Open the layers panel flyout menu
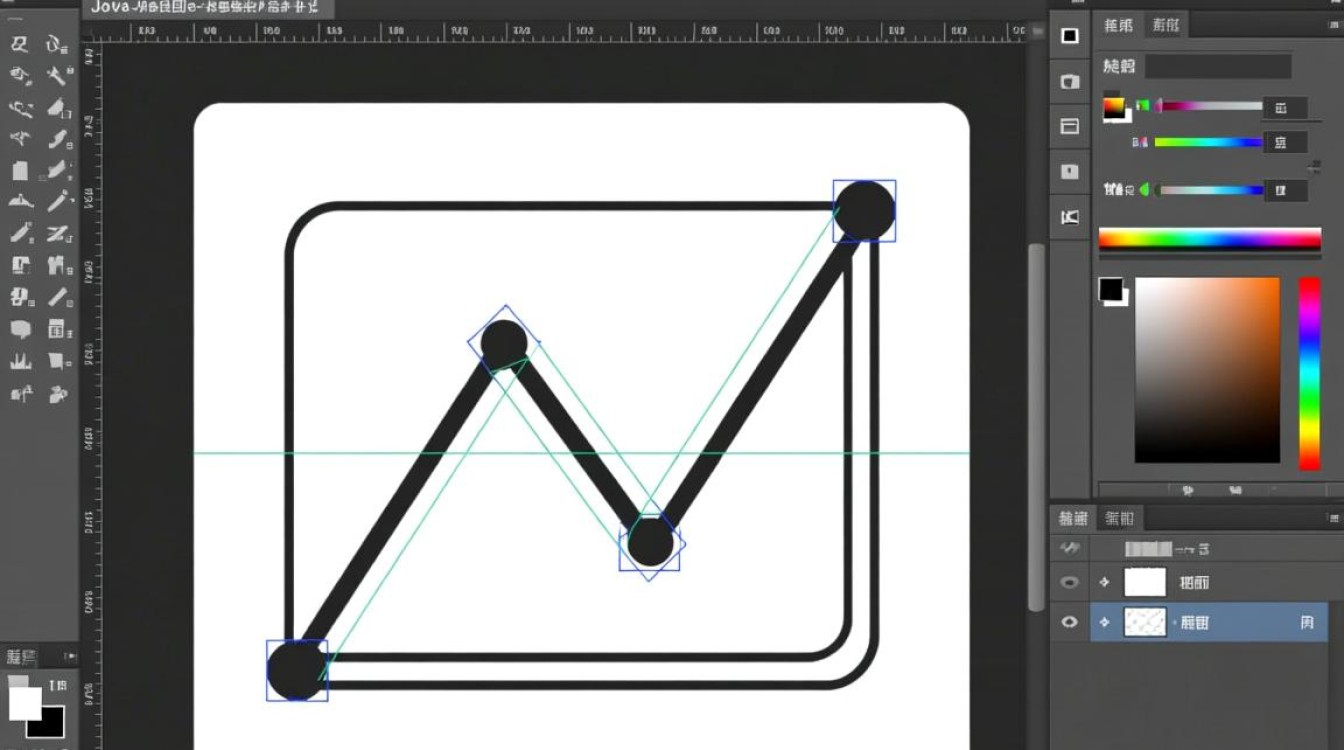This screenshot has width=1344, height=750. [1332, 518]
